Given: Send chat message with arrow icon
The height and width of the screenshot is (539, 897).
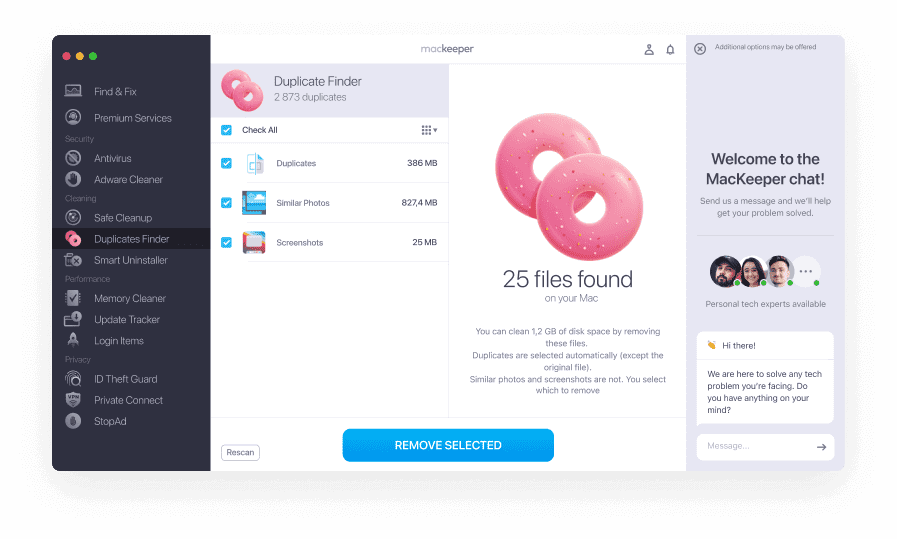Looking at the screenshot, I should point(821,447).
